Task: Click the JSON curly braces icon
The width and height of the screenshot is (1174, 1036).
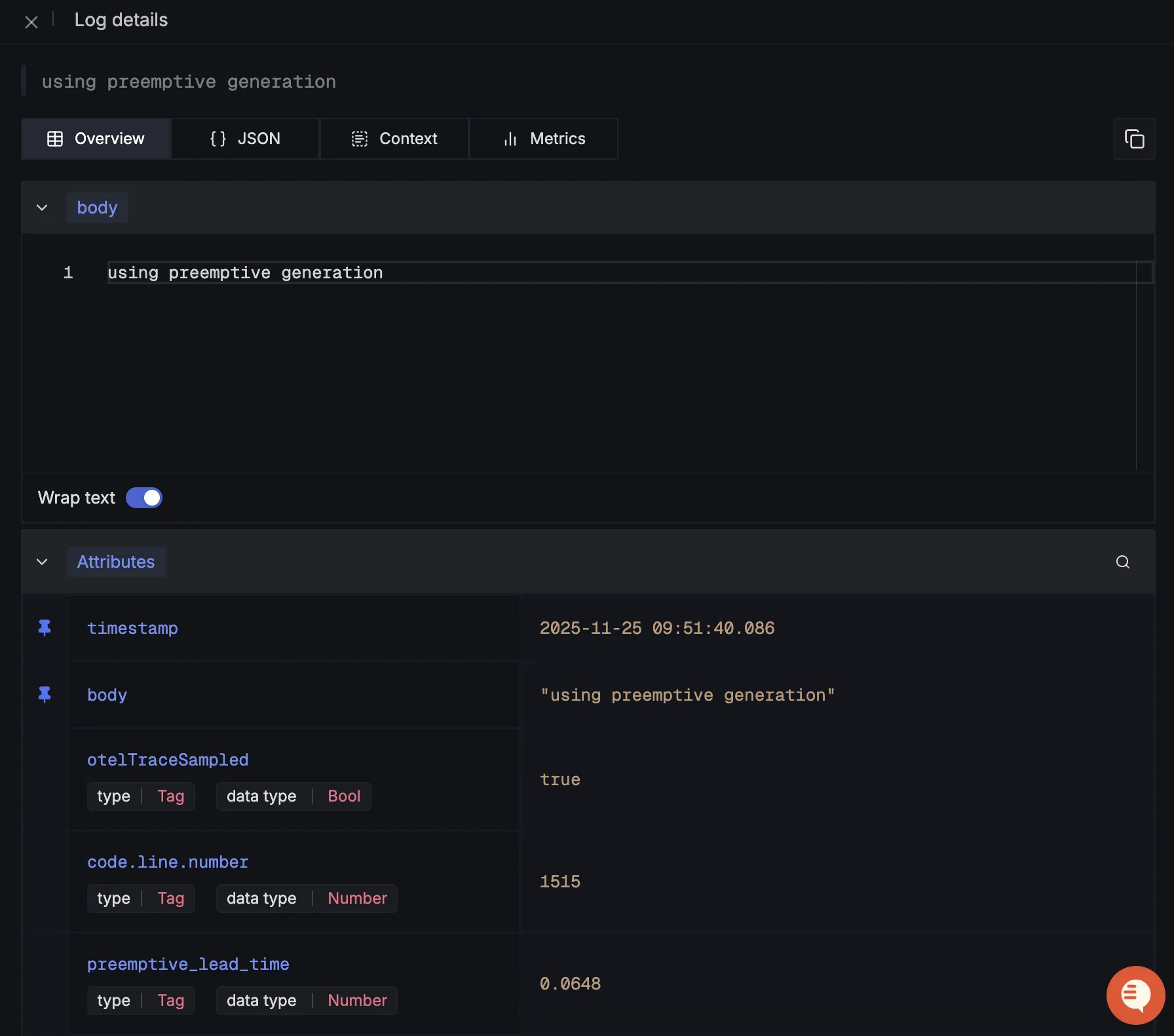Action: (x=218, y=138)
